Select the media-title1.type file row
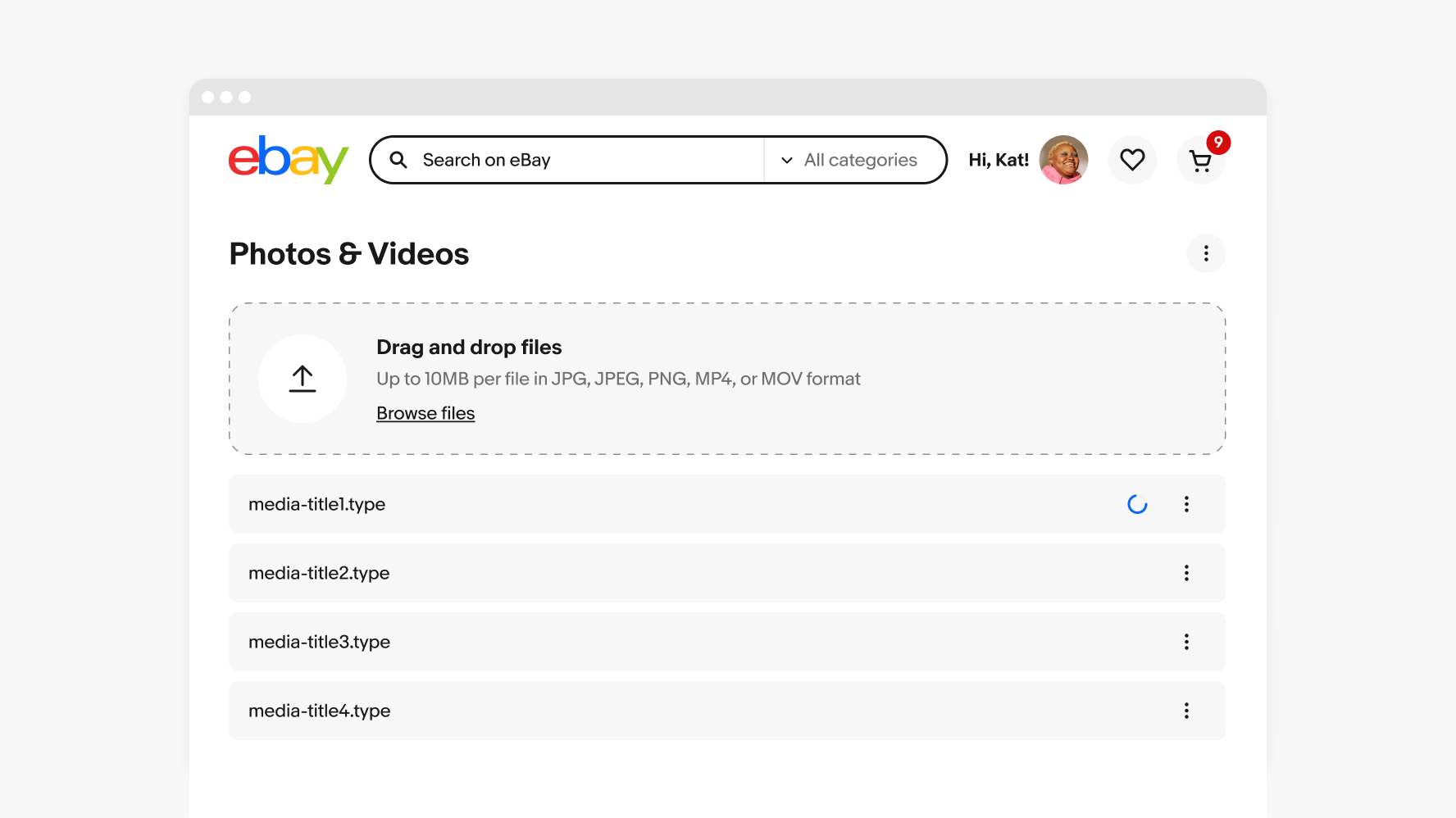 (x=656, y=504)
